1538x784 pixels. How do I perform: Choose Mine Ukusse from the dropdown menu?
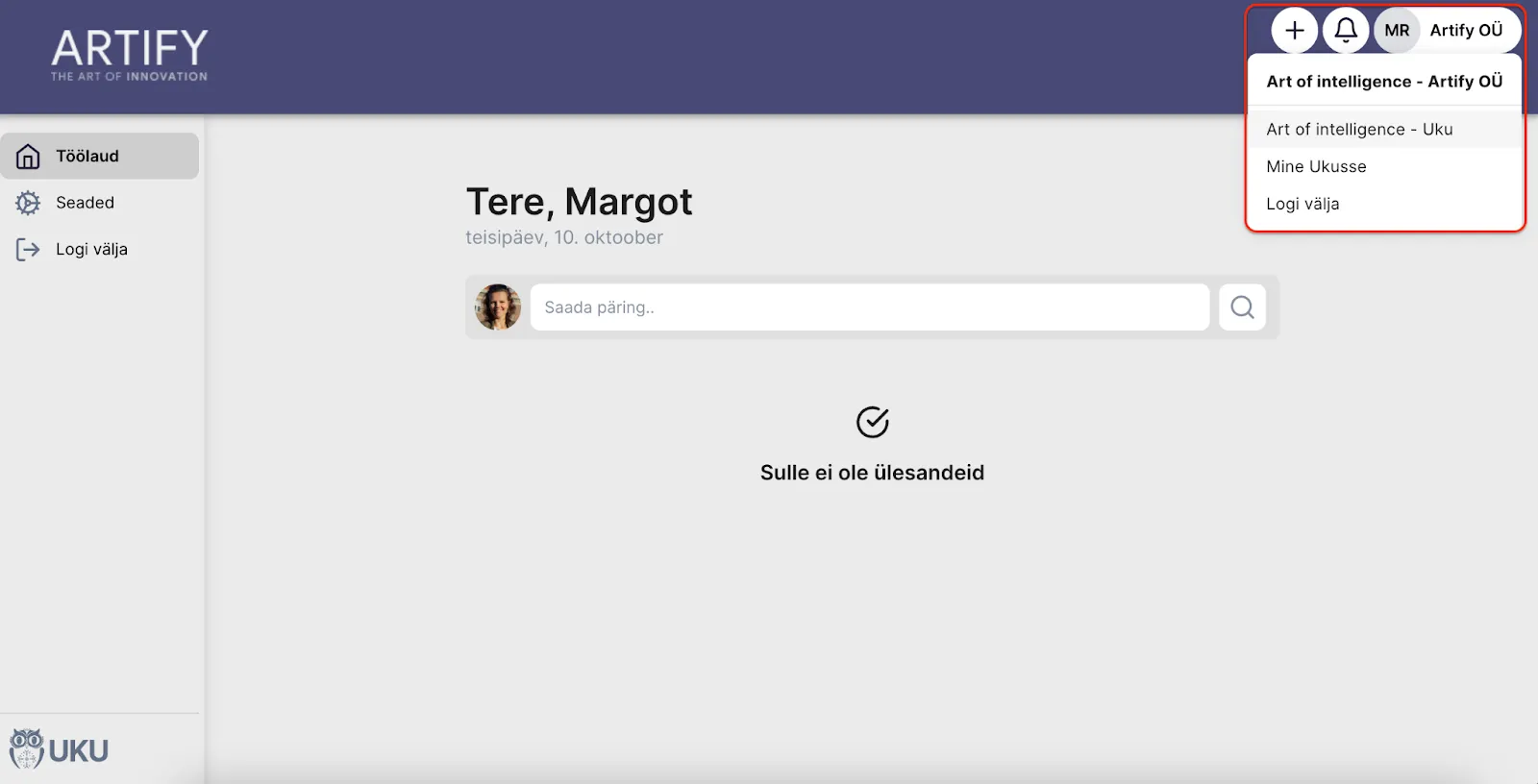coord(1316,167)
